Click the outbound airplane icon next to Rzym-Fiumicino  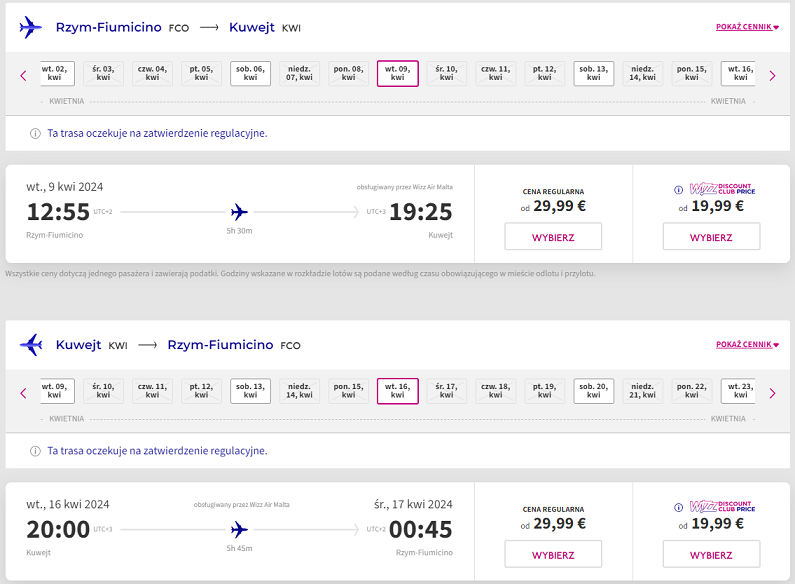coord(30,27)
